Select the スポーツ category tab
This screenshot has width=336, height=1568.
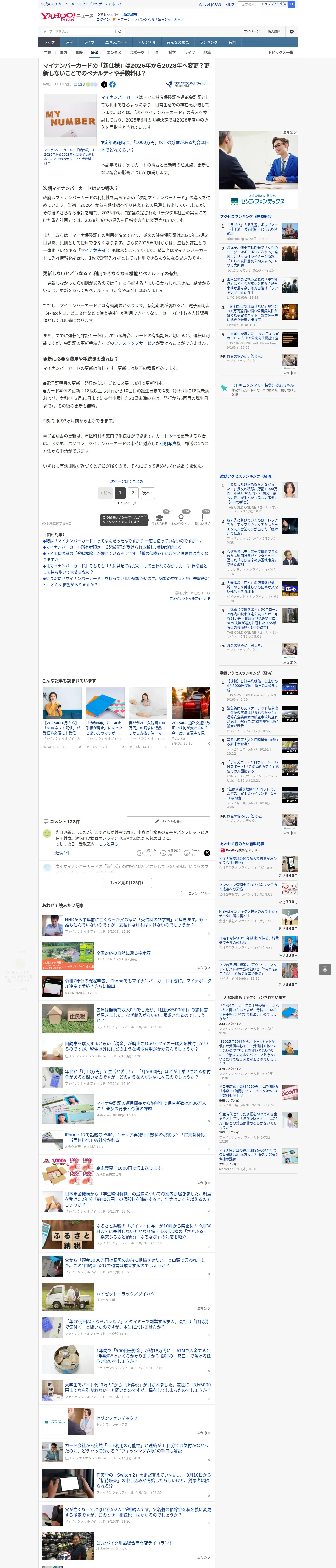(x=137, y=53)
